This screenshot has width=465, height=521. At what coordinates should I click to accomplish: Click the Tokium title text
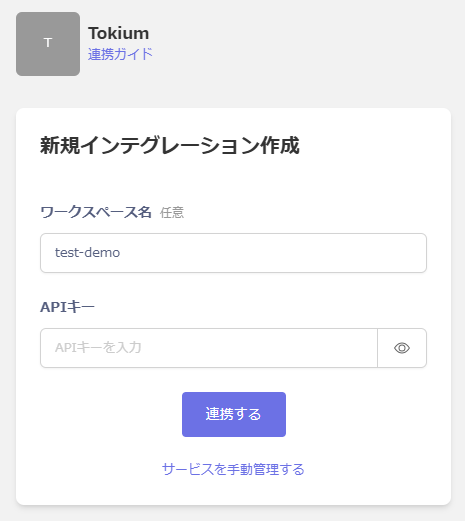[118, 33]
